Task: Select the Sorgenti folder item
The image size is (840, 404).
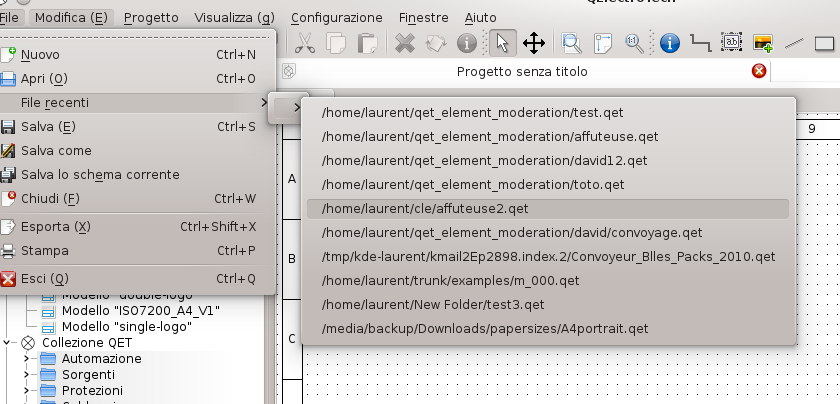Action: click(88, 375)
